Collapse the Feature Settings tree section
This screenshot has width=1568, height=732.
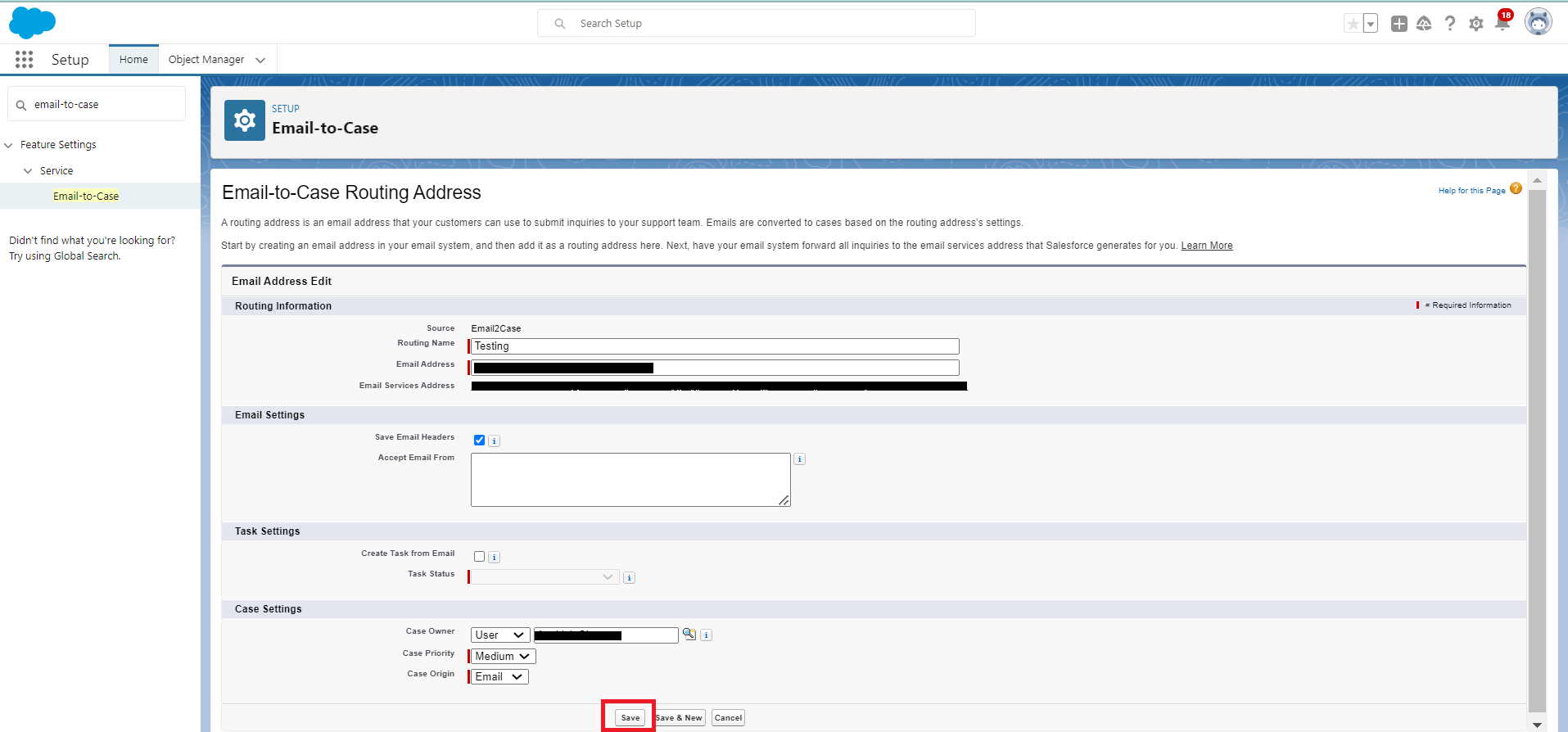[9, 145]
